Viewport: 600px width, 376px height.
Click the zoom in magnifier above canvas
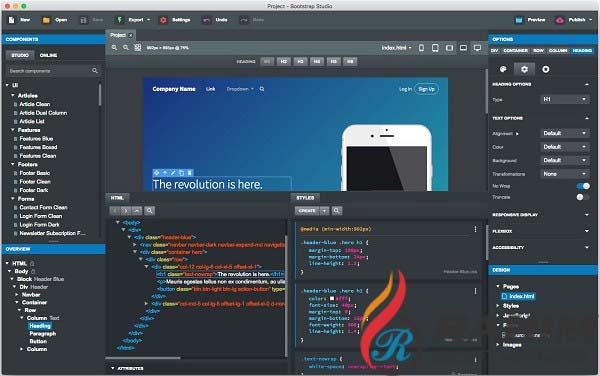coord(114,47)
